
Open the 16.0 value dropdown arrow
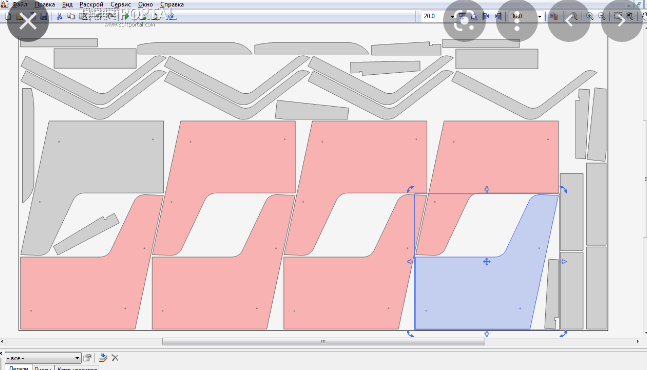[x=540, y=16]
